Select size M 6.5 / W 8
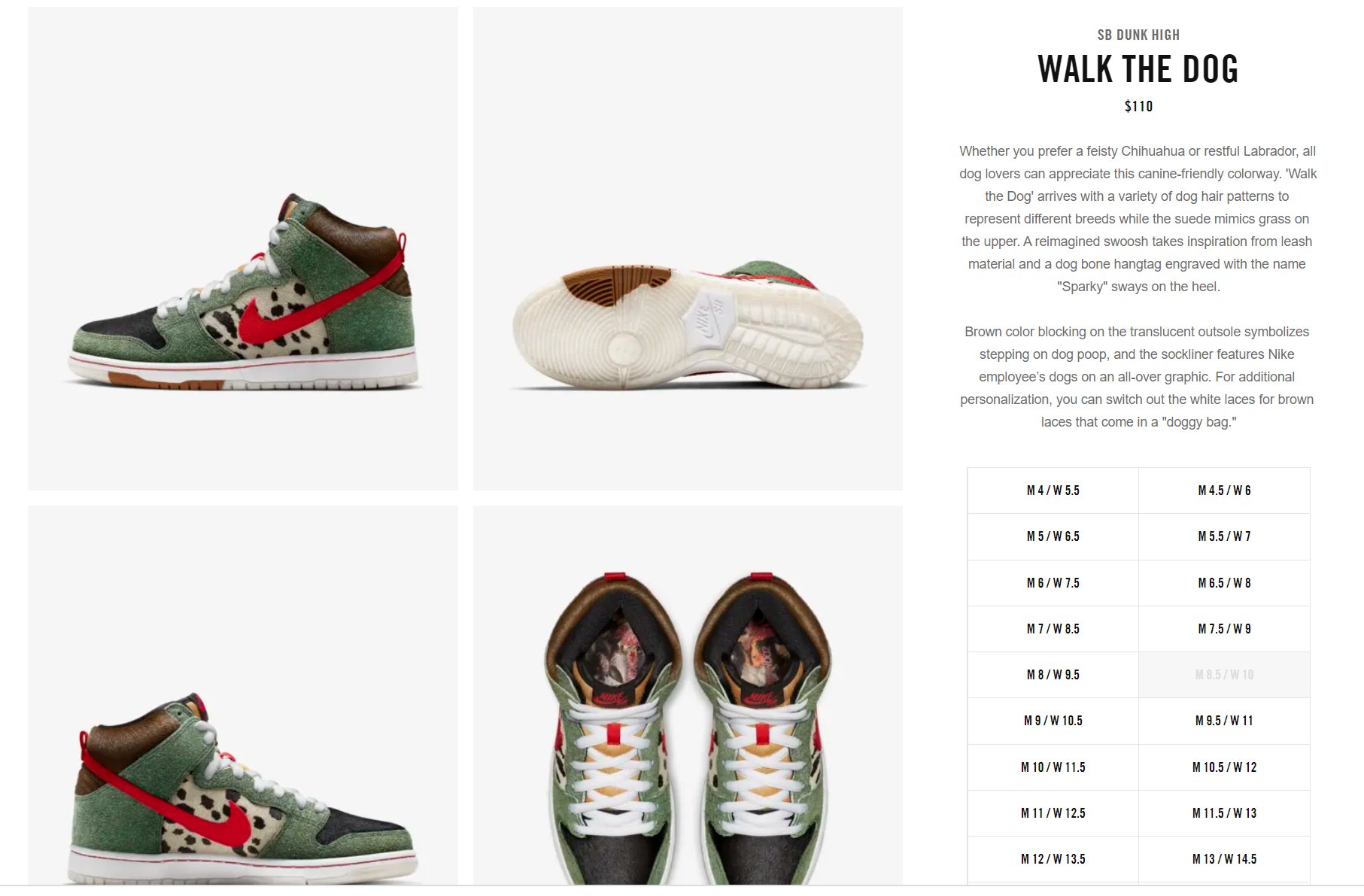The image size is (1364, 896). point(1224,583)
